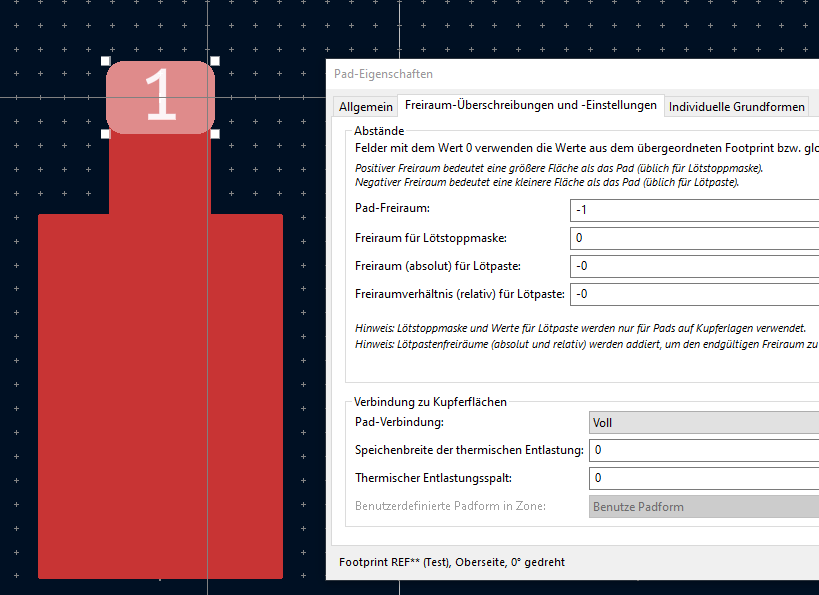The width and height of the screenshot is (819, 595).
Task: Click the Speichenbreite der thermischen Entlastung field
Action: (704, 450)
